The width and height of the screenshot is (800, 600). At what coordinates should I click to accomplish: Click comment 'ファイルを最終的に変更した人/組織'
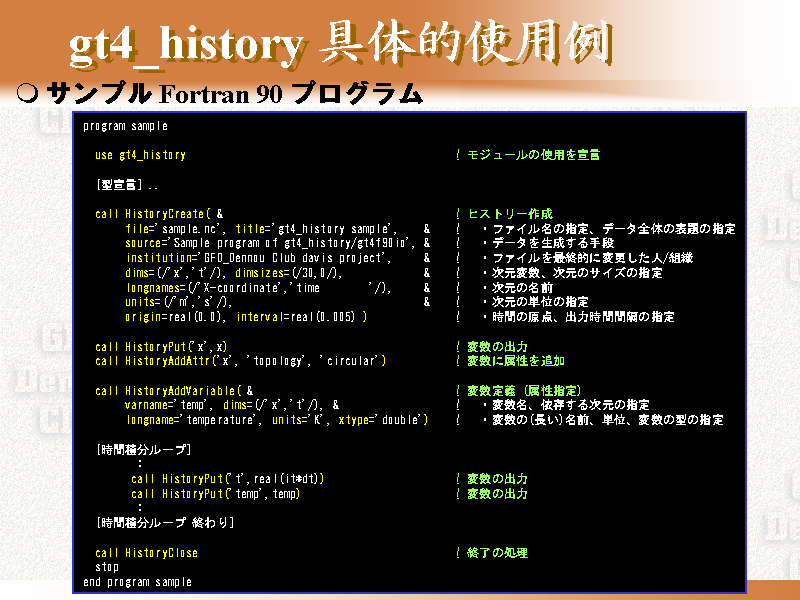(x=593, y=258)
